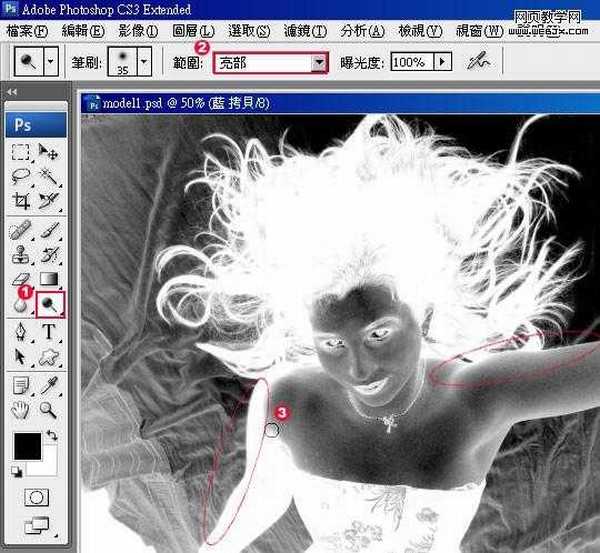Select the Crop tool
Viewport: 600px width, 553px height.
[x=20, y=201]
